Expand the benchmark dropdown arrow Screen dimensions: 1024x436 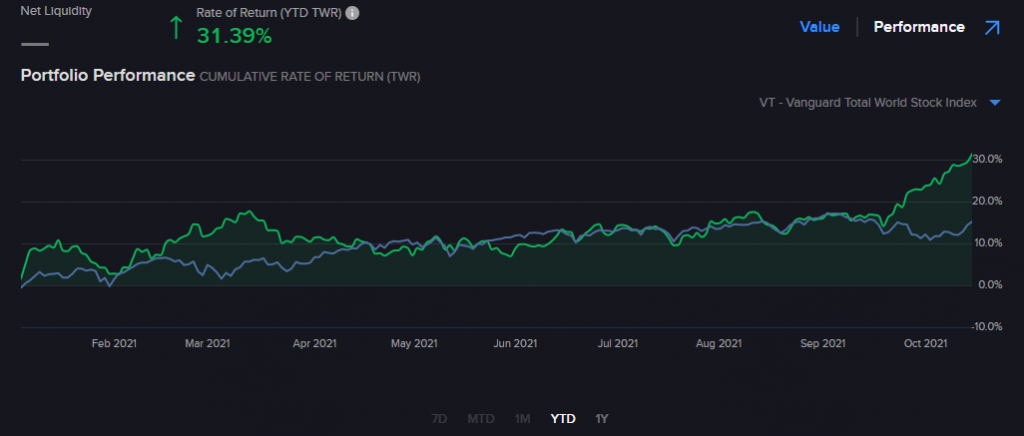(x=995, y=102)
